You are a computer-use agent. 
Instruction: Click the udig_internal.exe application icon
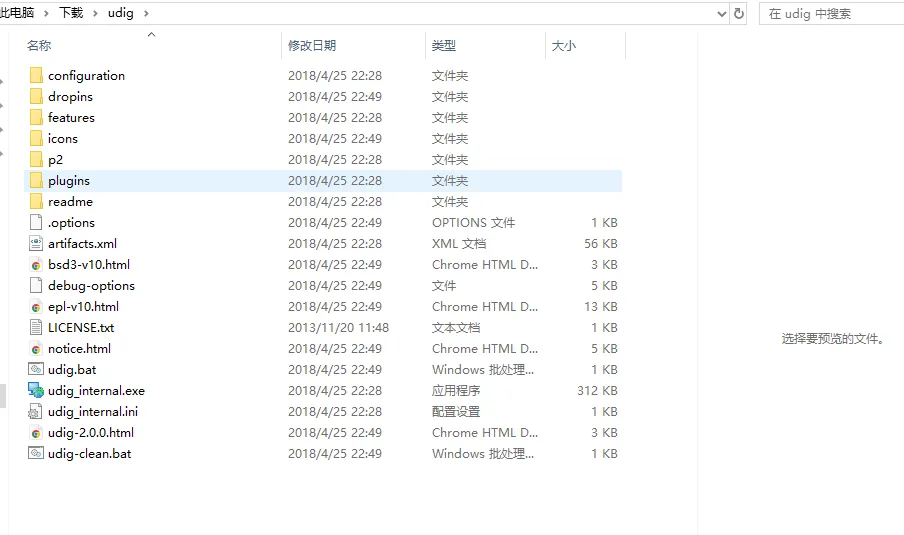coord(36,390)
